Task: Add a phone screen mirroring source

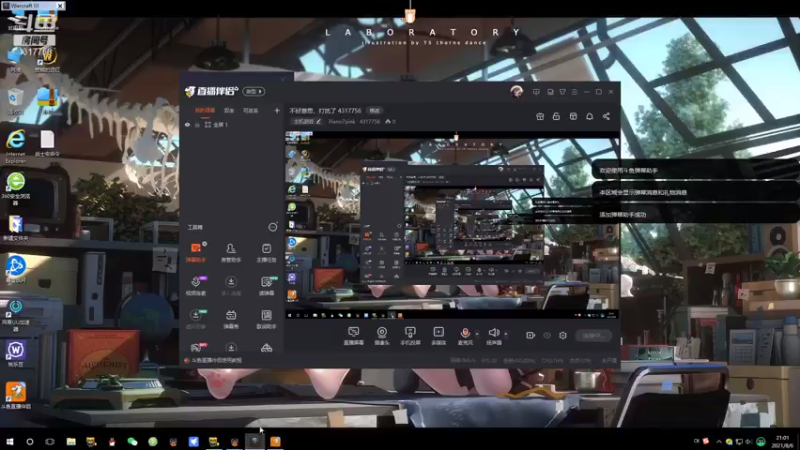Action: pyautogui.click(x=410, y=336)
